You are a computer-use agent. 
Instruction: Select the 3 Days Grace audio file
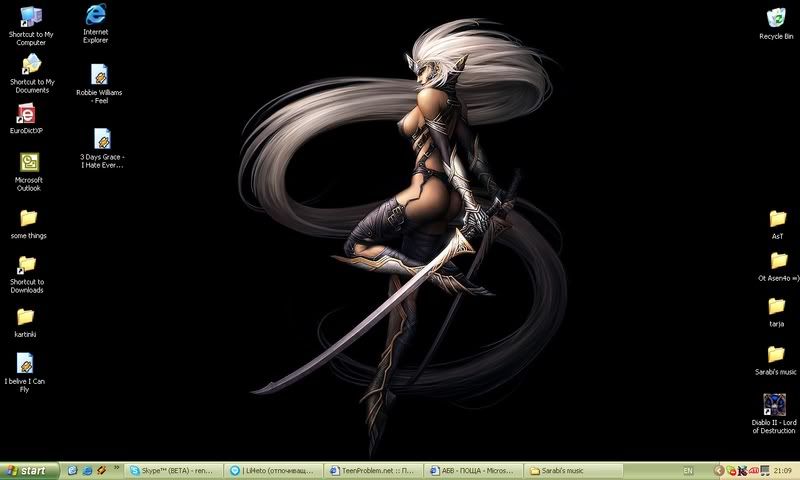(x=102, y=139)
